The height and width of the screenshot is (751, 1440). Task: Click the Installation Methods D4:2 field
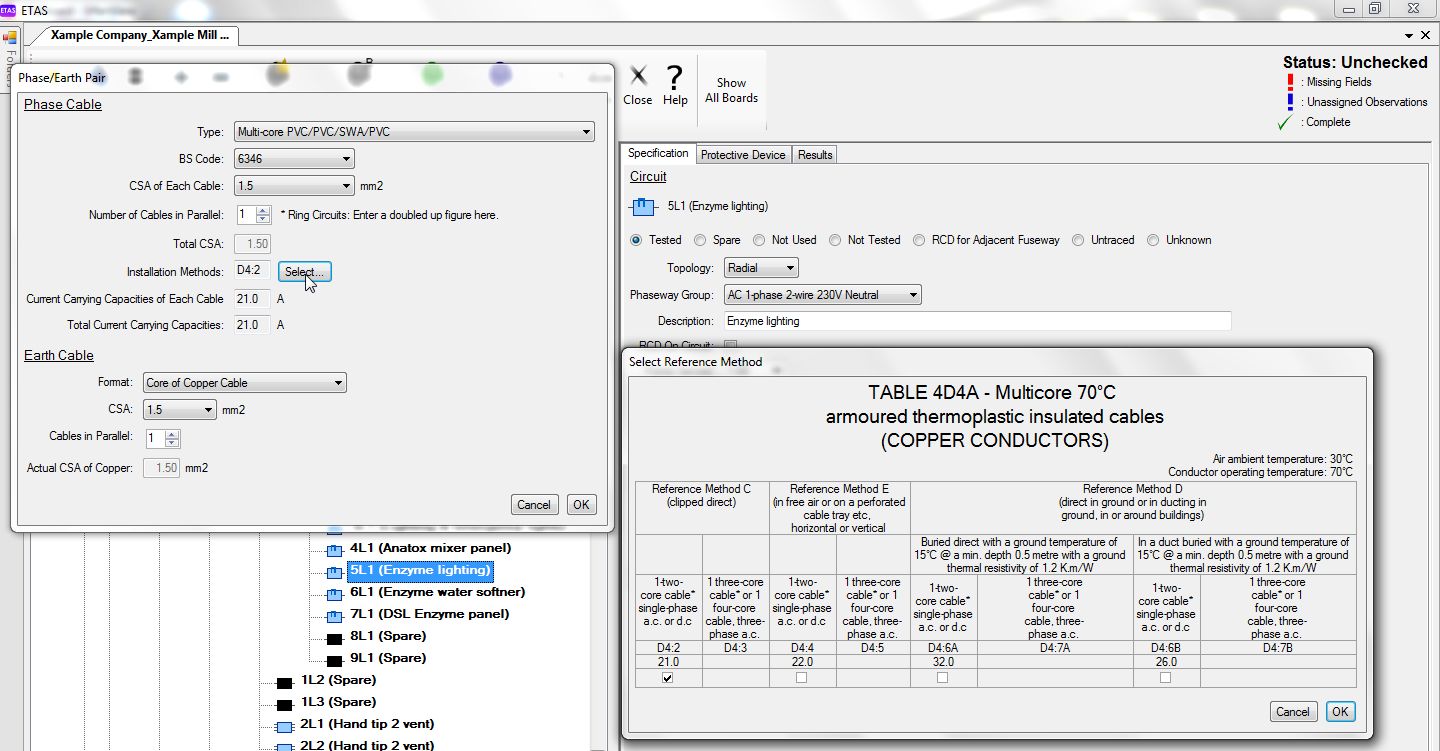pyautogui.click(x=252, y=272)
